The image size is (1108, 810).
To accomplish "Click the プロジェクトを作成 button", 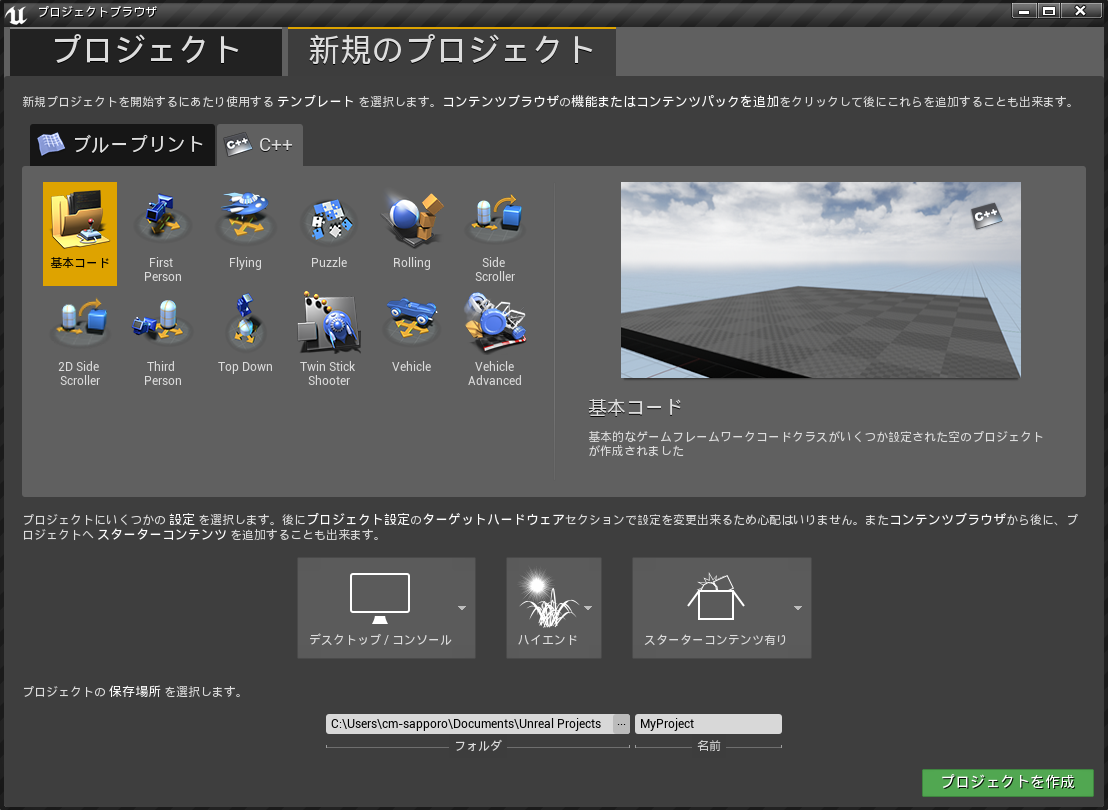I will (1008, 782).
